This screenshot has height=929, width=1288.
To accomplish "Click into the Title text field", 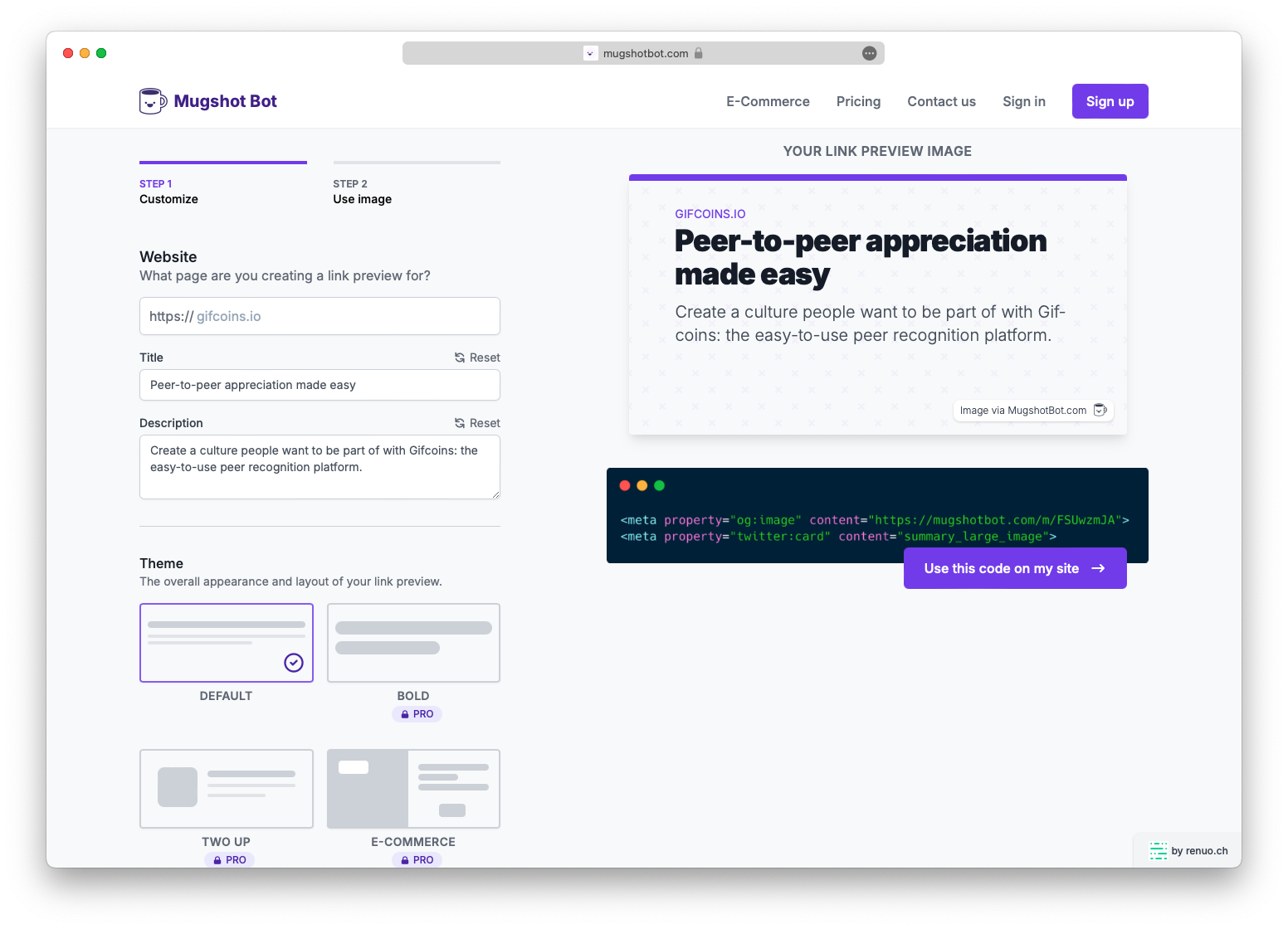I will pyautogui.click(x=320, y=385).
